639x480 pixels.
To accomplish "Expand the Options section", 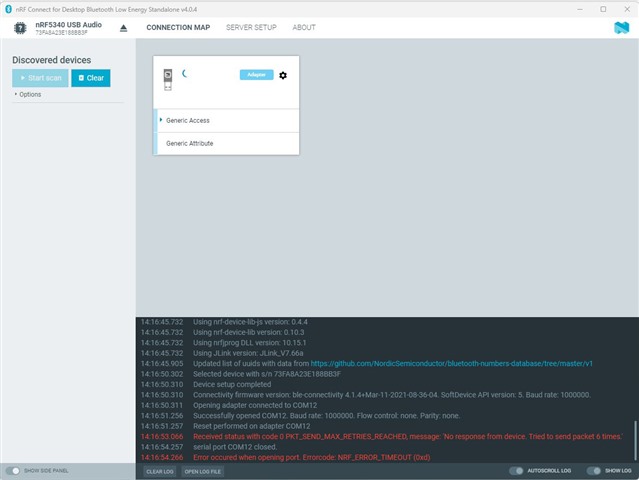I will (28, 95).
